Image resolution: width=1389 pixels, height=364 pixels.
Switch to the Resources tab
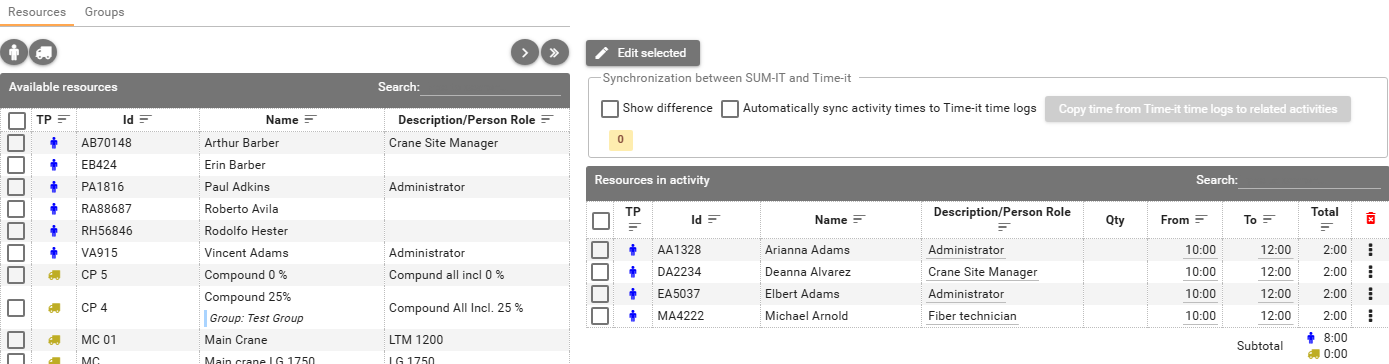(x=36, y=12)
